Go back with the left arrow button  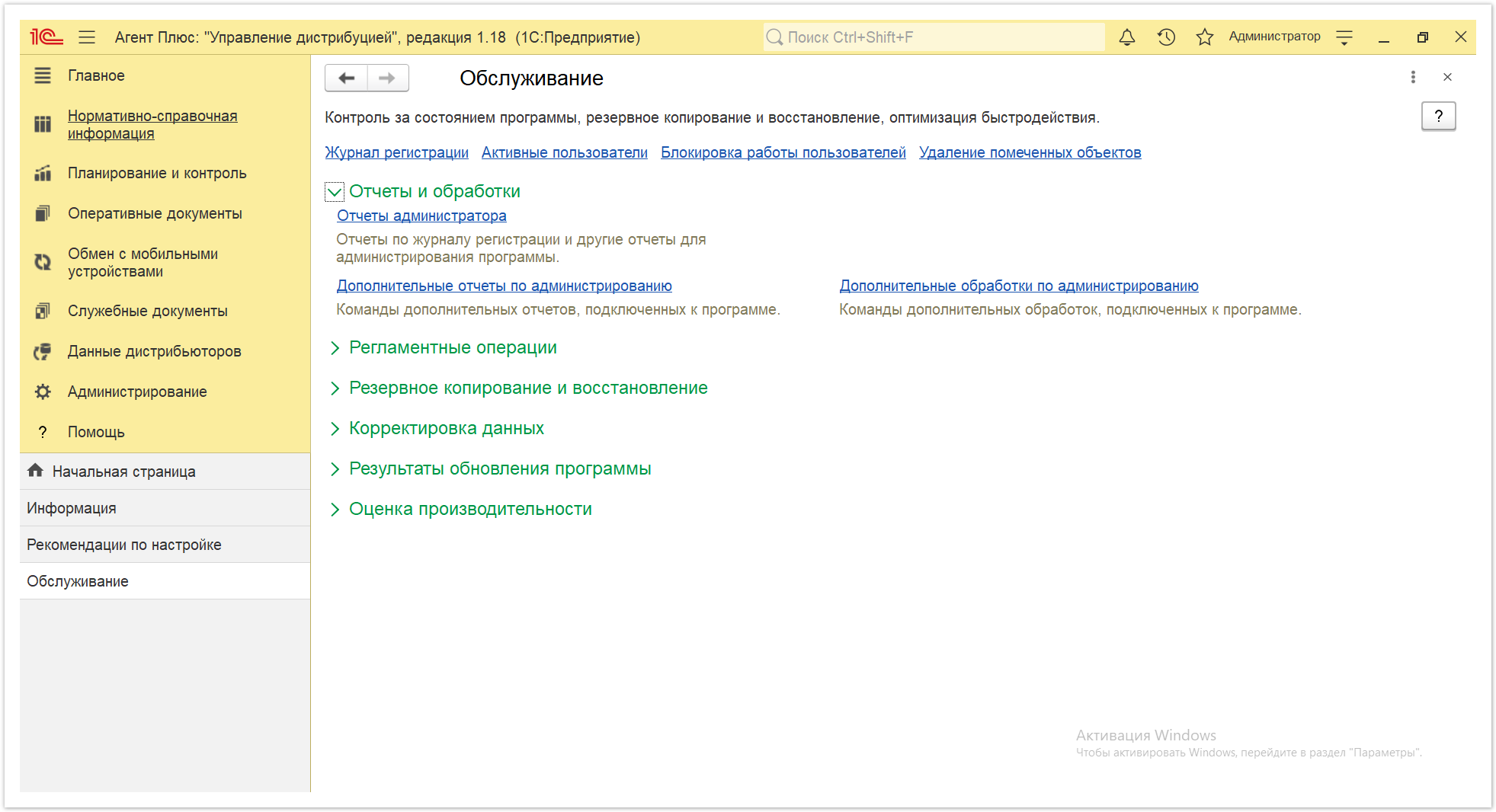point(347,78)
